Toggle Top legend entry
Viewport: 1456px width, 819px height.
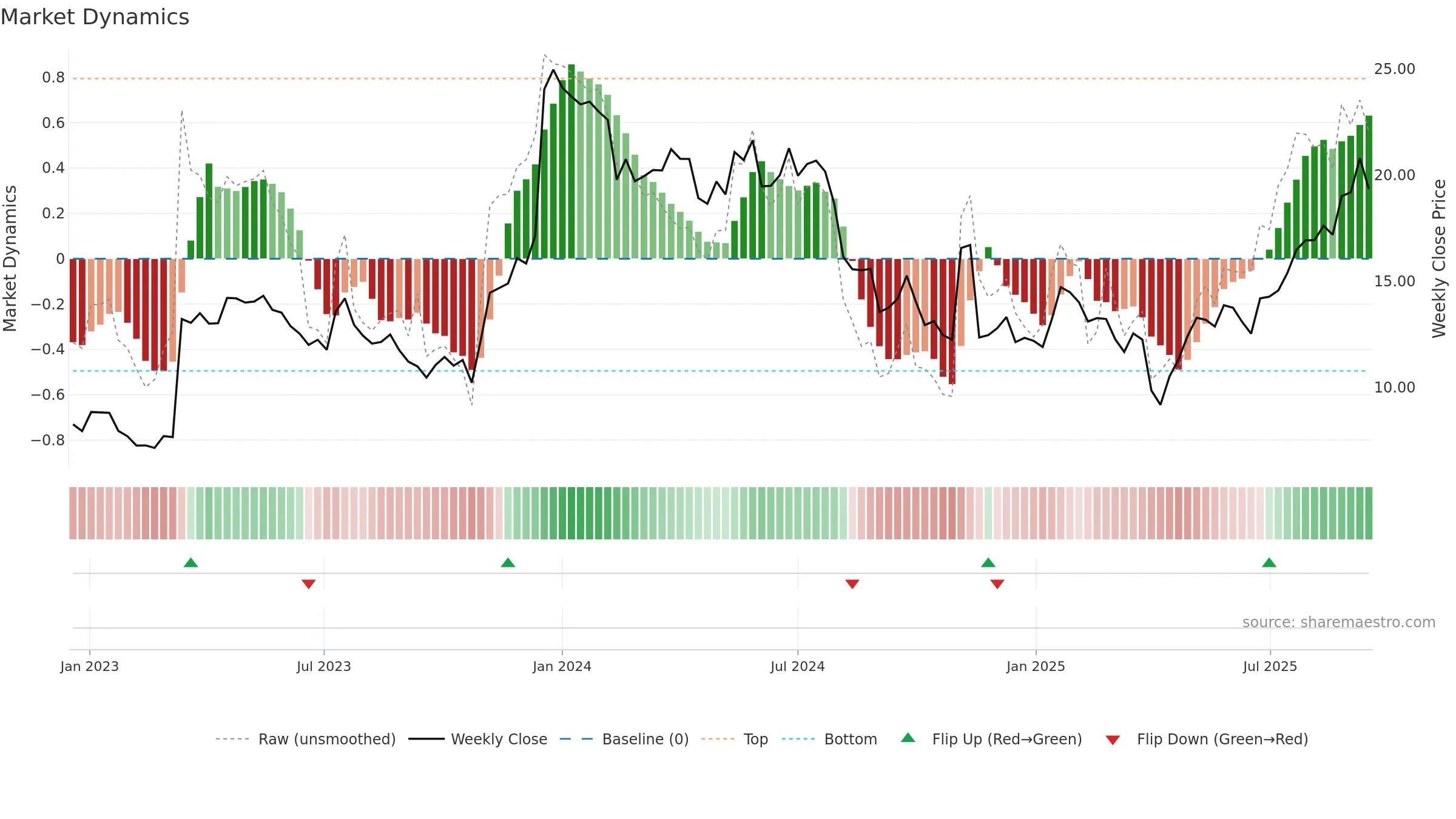click(x=735, y=739)
